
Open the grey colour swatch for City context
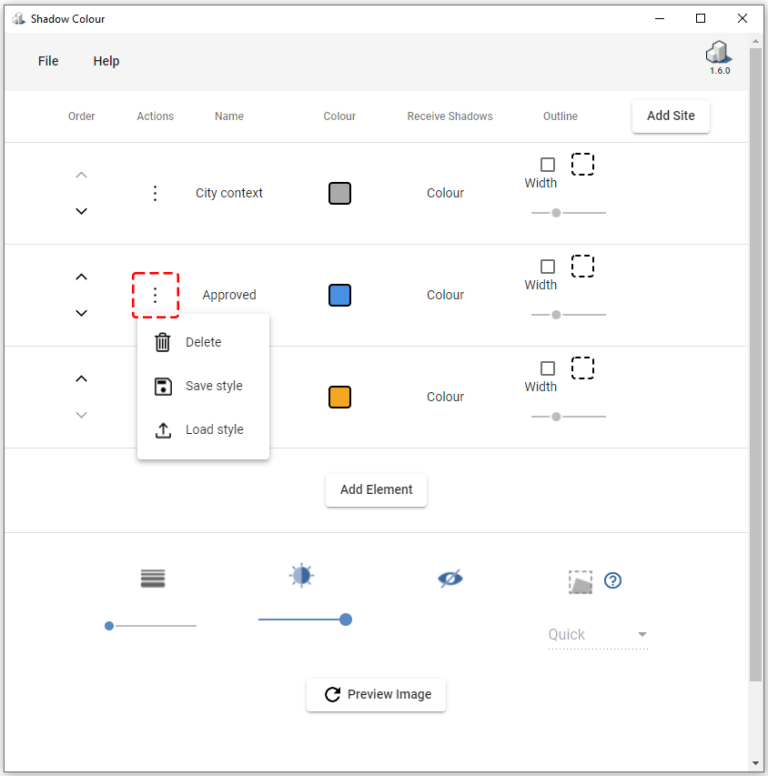click(339, 193)
